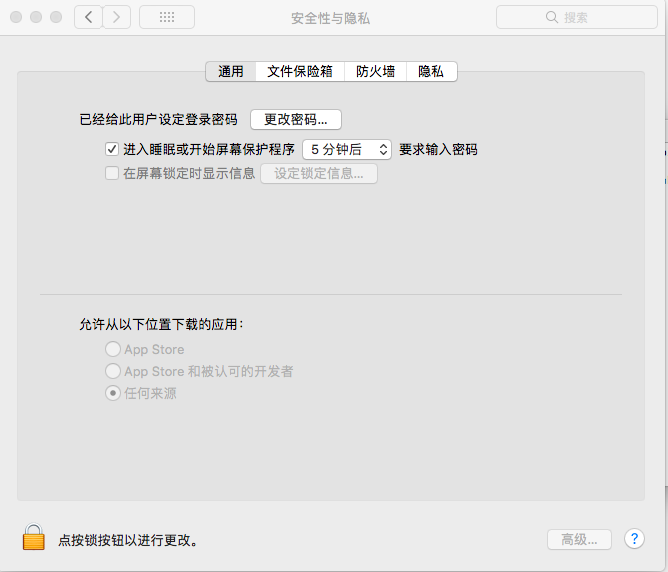The width and height of the screenshot is (668, 572).
Task: Go to the 隐私 tab
Action: click(431, 71)
